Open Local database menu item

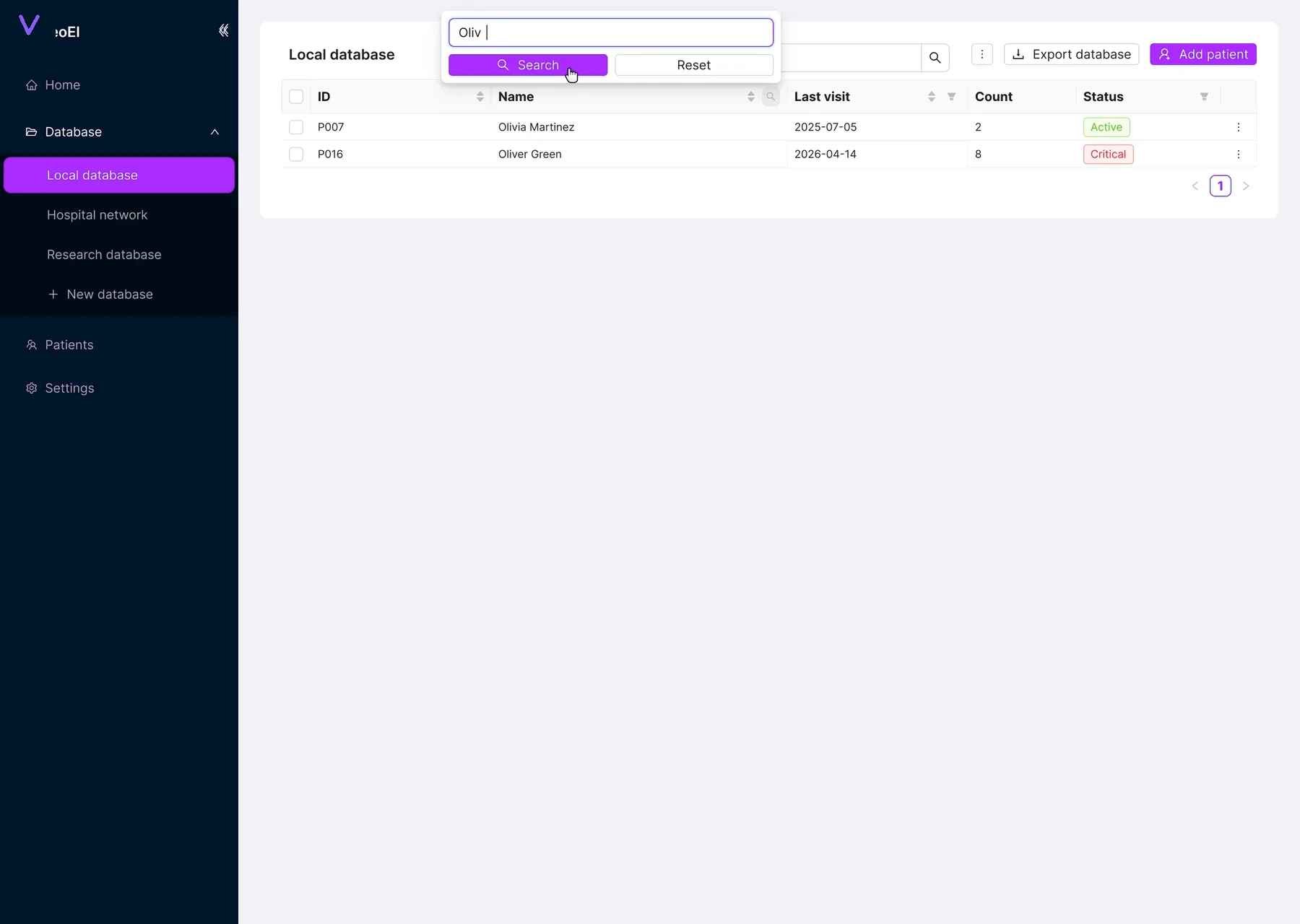pos(119,175)
